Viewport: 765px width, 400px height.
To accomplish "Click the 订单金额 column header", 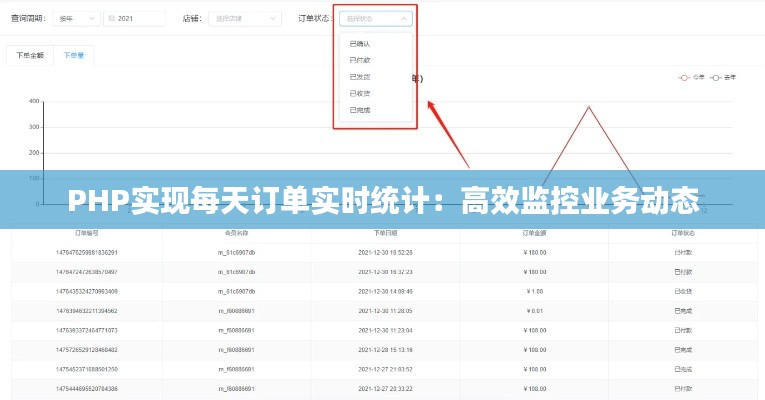I will (x=534, y=233).
